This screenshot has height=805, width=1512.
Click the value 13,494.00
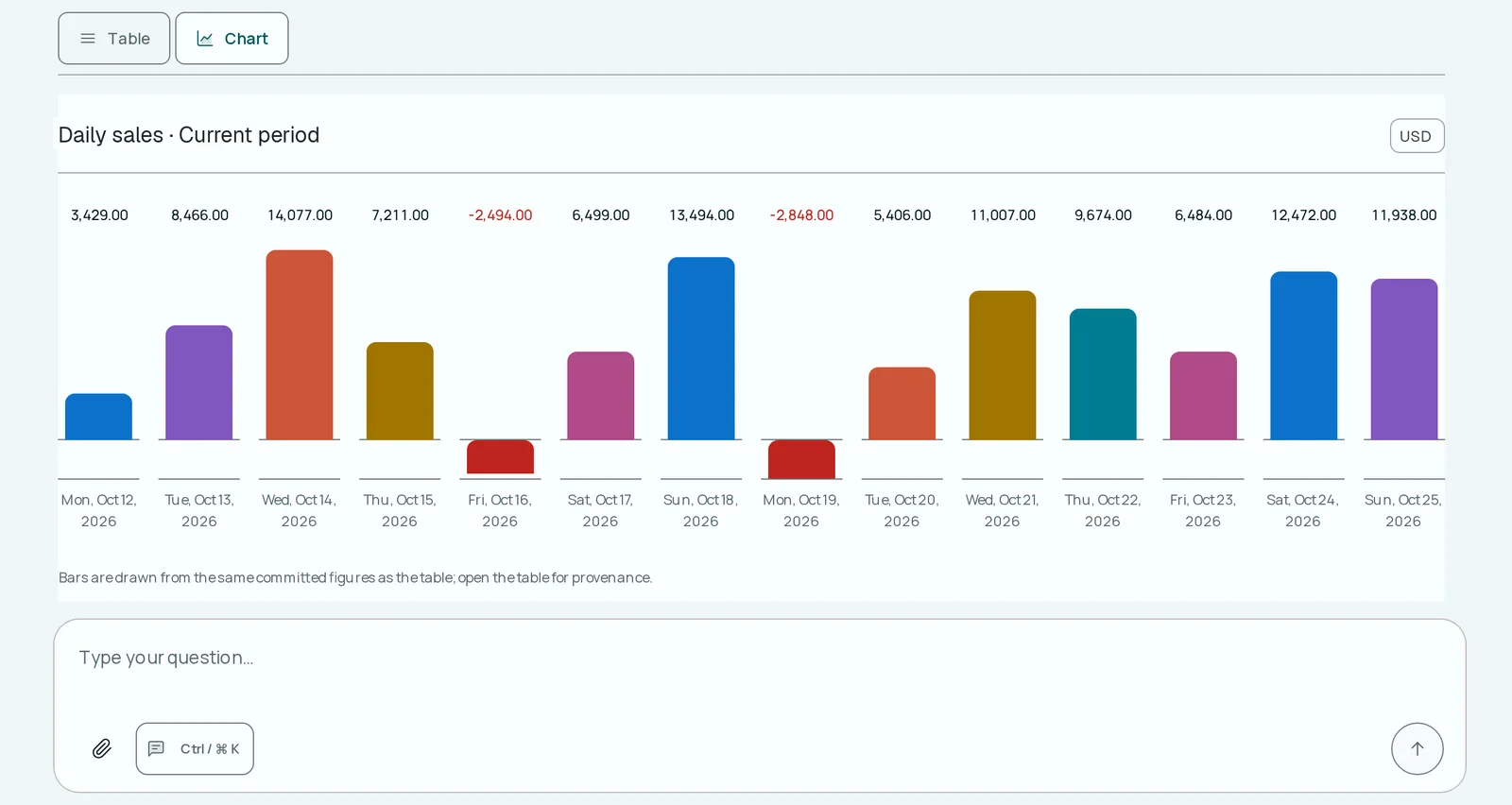(x=701, y=215)
